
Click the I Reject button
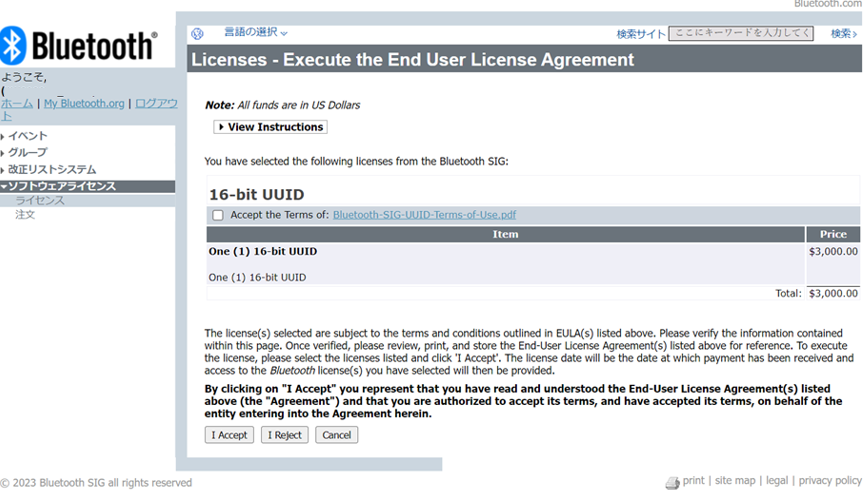[x=284, y=435]
